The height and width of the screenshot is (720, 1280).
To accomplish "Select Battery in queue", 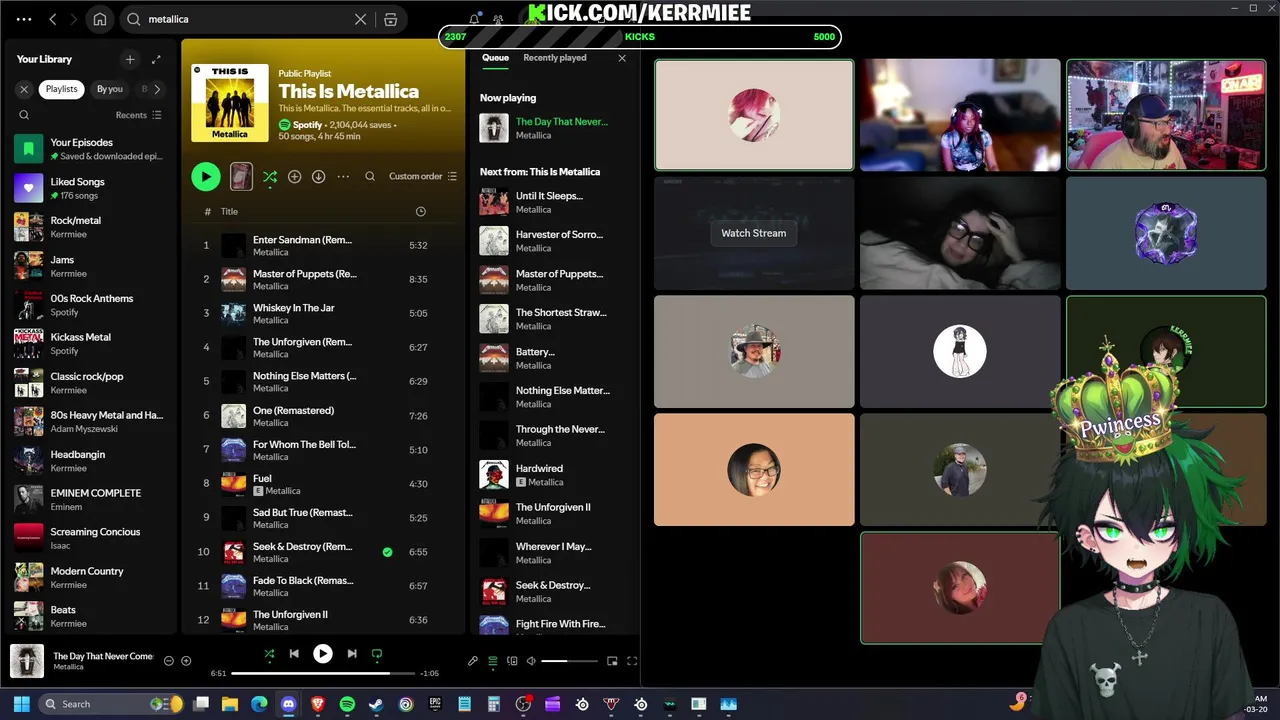I will pos(553,358).
